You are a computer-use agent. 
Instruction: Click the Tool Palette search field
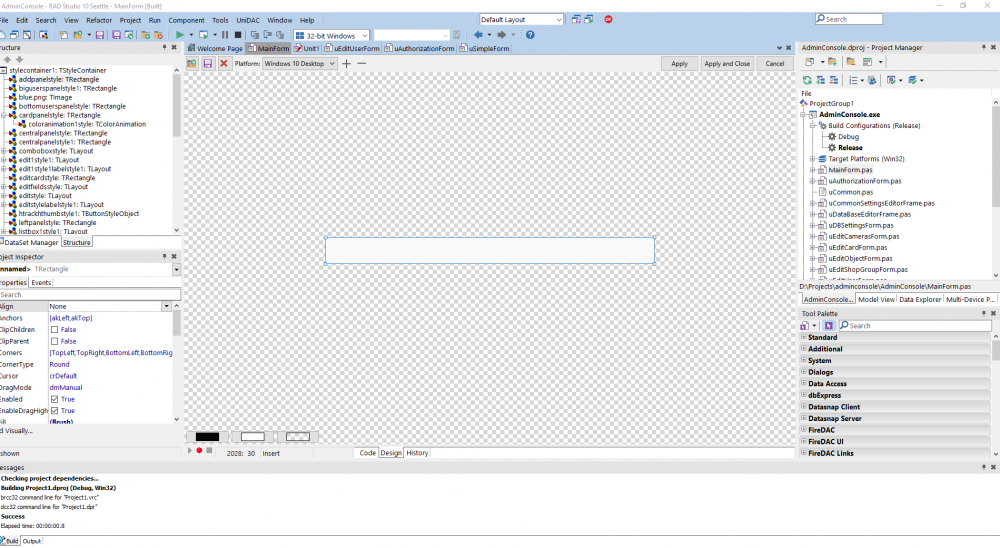[915, 325]
